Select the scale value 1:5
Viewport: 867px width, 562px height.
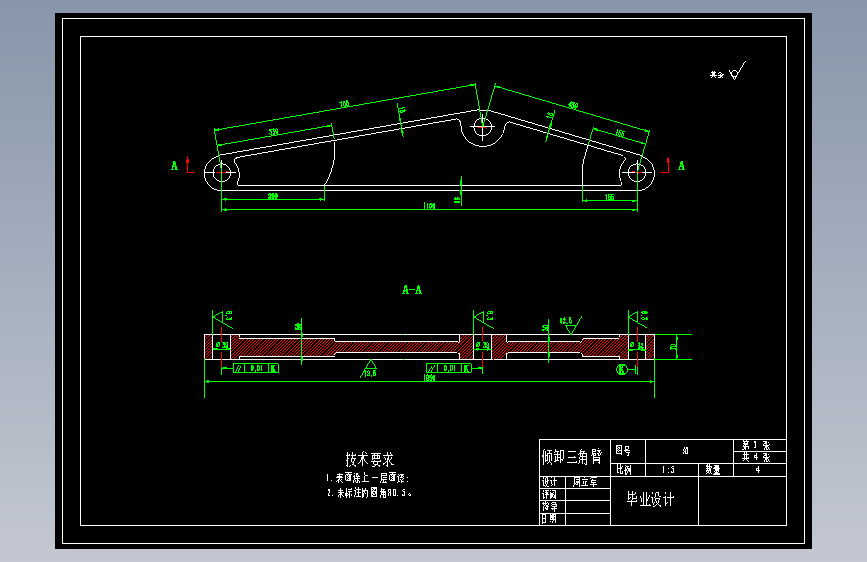(668, 470)
